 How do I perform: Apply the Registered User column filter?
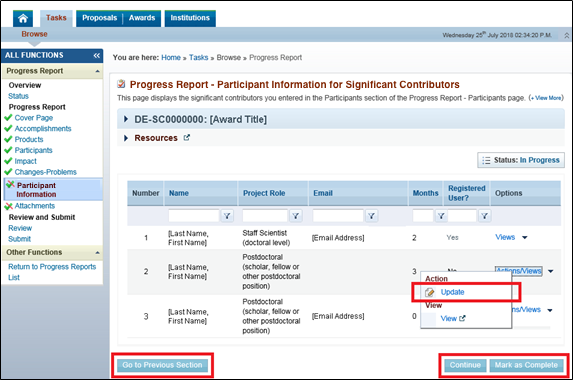click(x=485, y=216)
